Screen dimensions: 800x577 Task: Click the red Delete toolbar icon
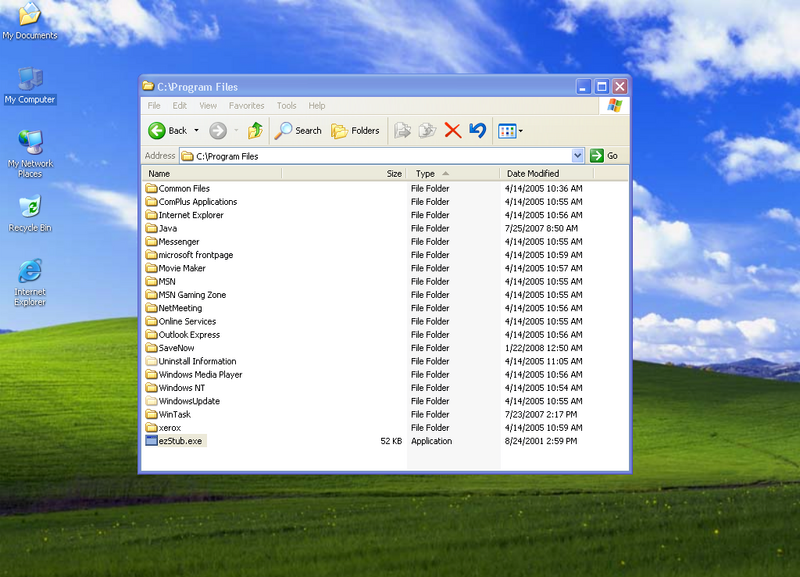tap(453, 131)
